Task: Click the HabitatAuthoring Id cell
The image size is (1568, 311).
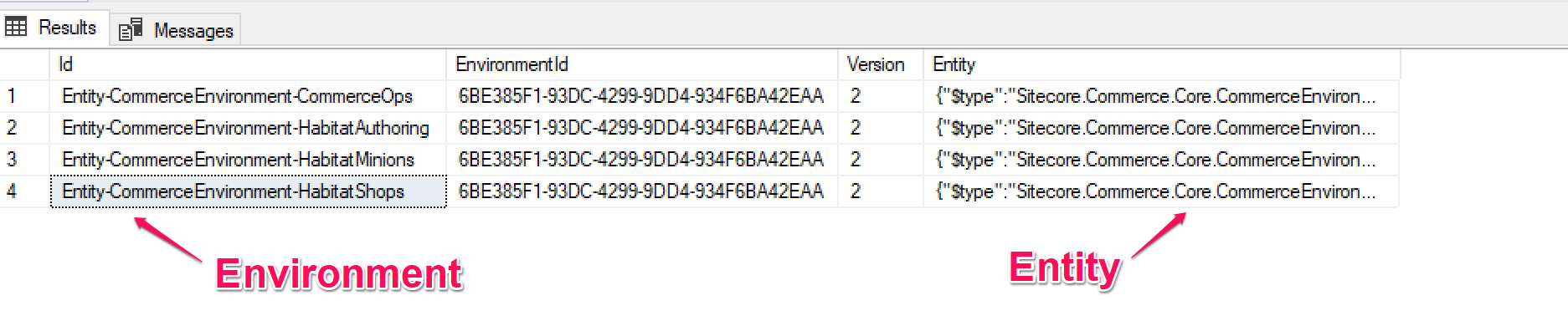Action: (x=249, y=128)
